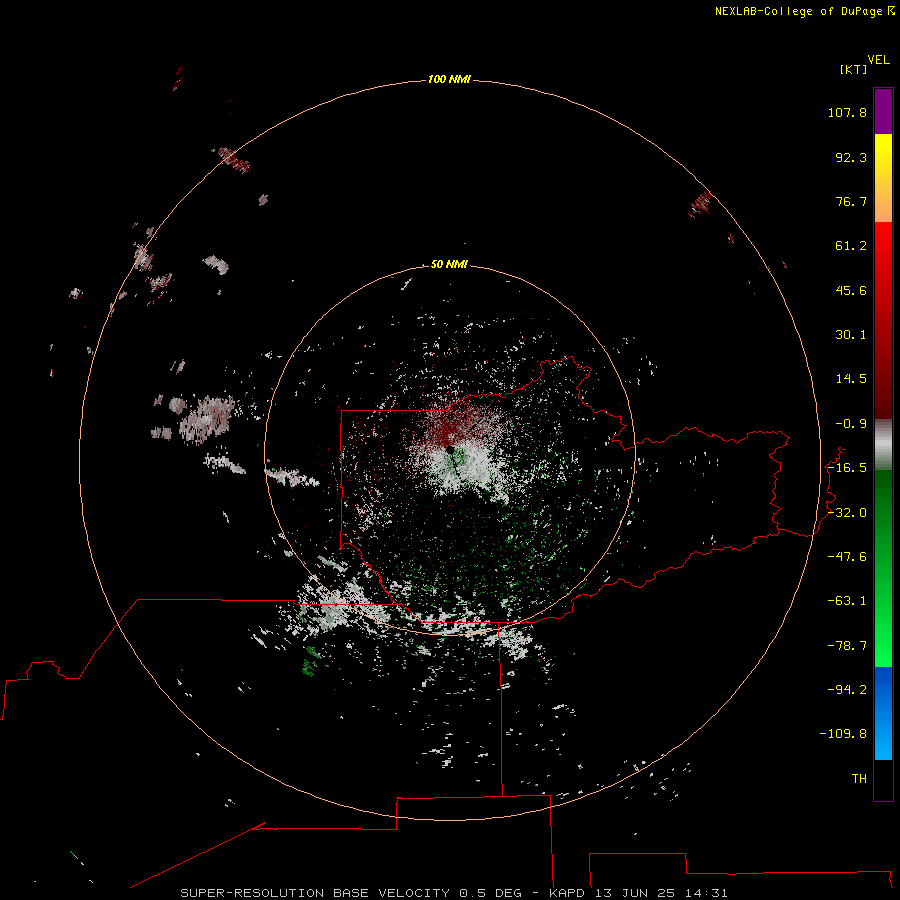The height and width of the screenshot is (900, 900).
Task: Click the 100 NMI range ring label
Action: (x=449, y=79)
